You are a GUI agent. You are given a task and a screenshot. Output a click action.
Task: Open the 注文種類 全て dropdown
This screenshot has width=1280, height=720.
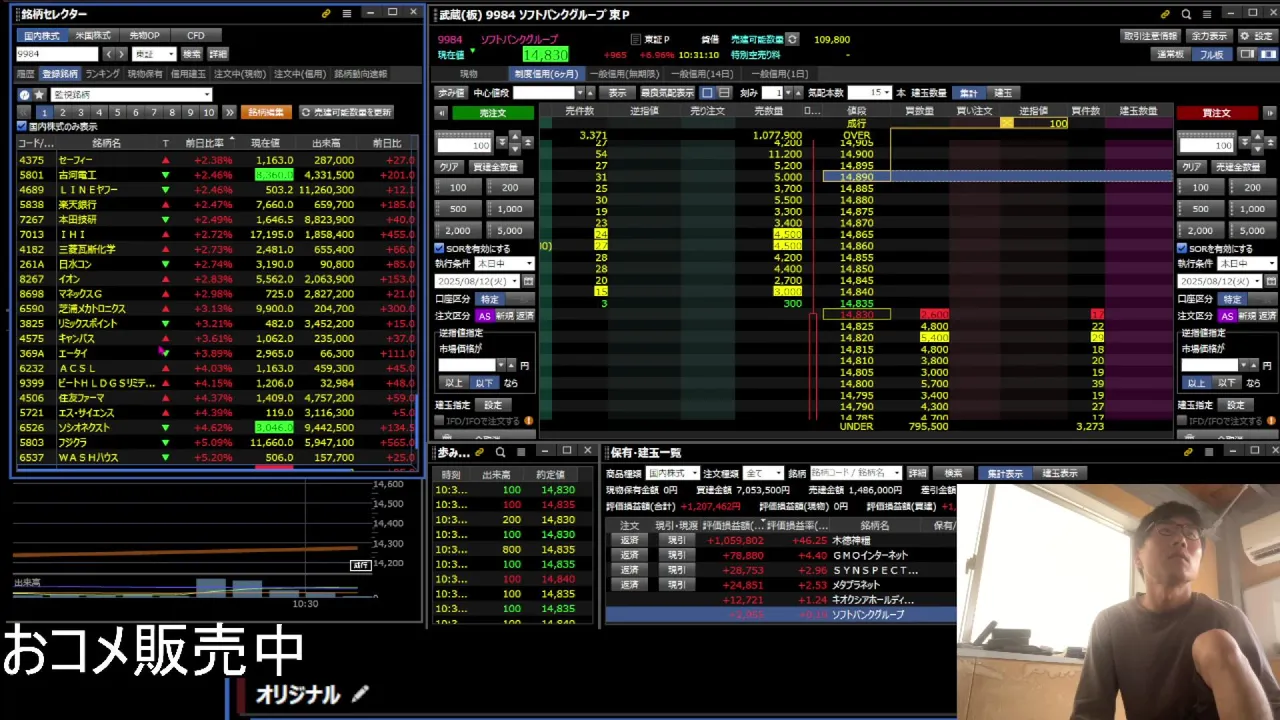click(x=763, y=473)
